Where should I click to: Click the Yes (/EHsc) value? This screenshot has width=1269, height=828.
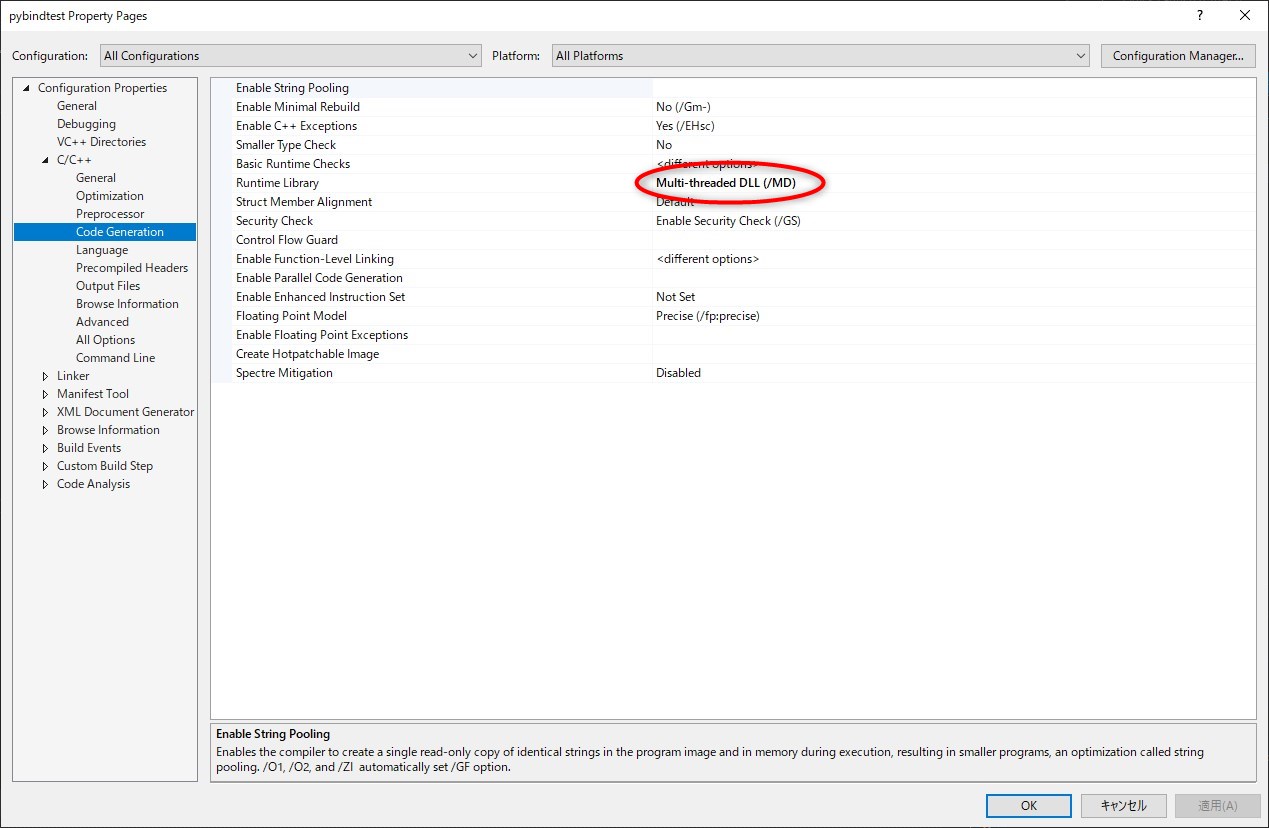pos(685,126)
